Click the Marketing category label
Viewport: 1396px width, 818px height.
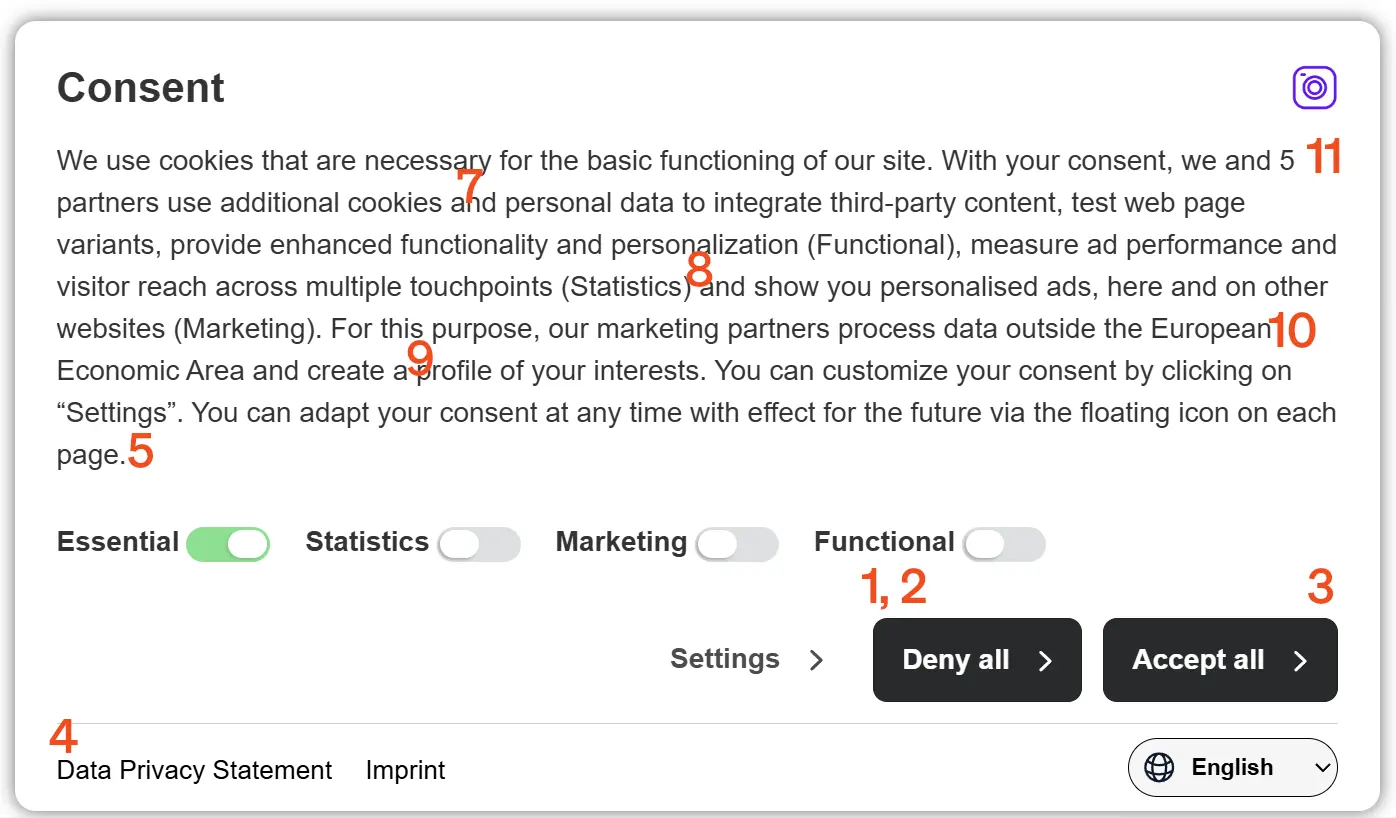click(621, 542)
